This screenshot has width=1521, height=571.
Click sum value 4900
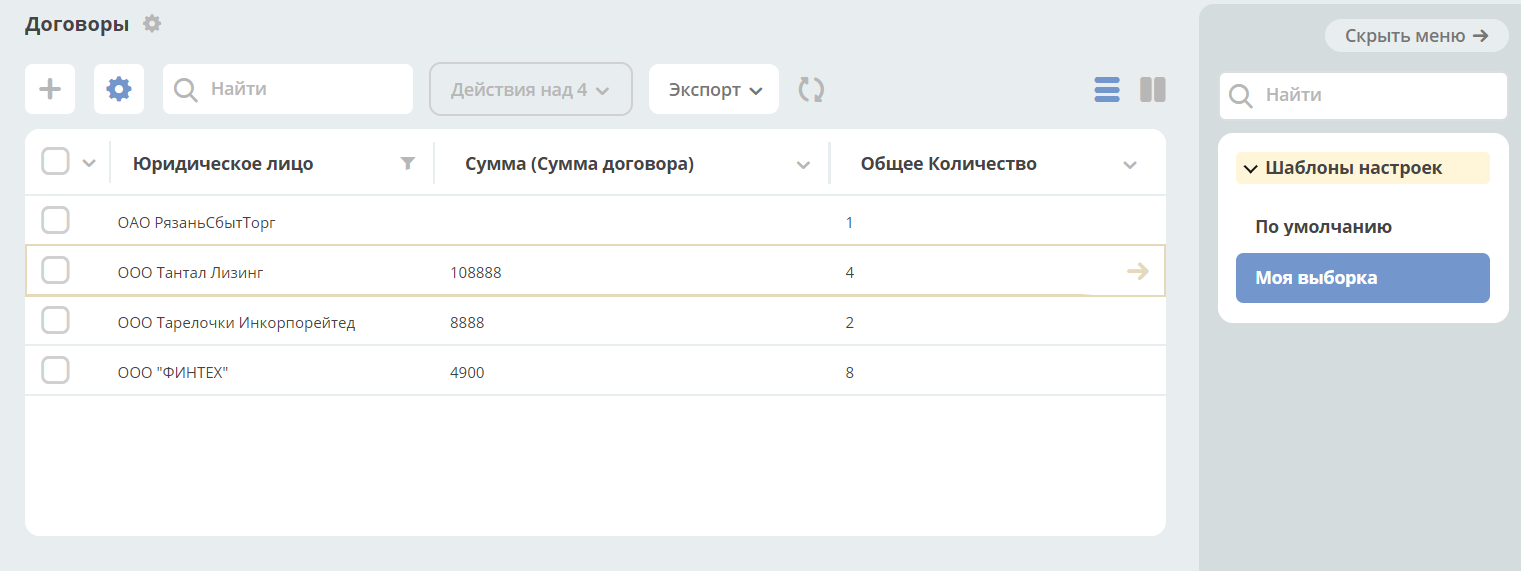tap(467, 372)
